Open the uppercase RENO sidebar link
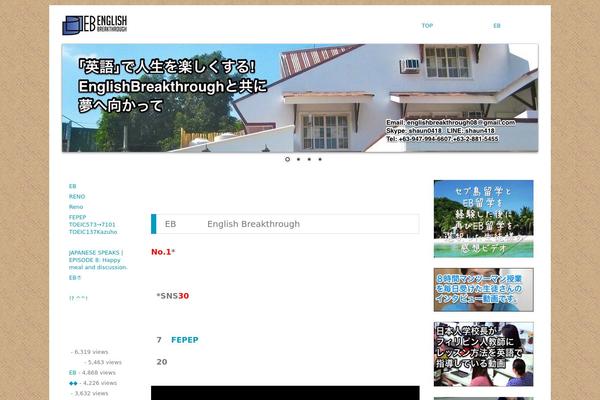 [77, 196]
